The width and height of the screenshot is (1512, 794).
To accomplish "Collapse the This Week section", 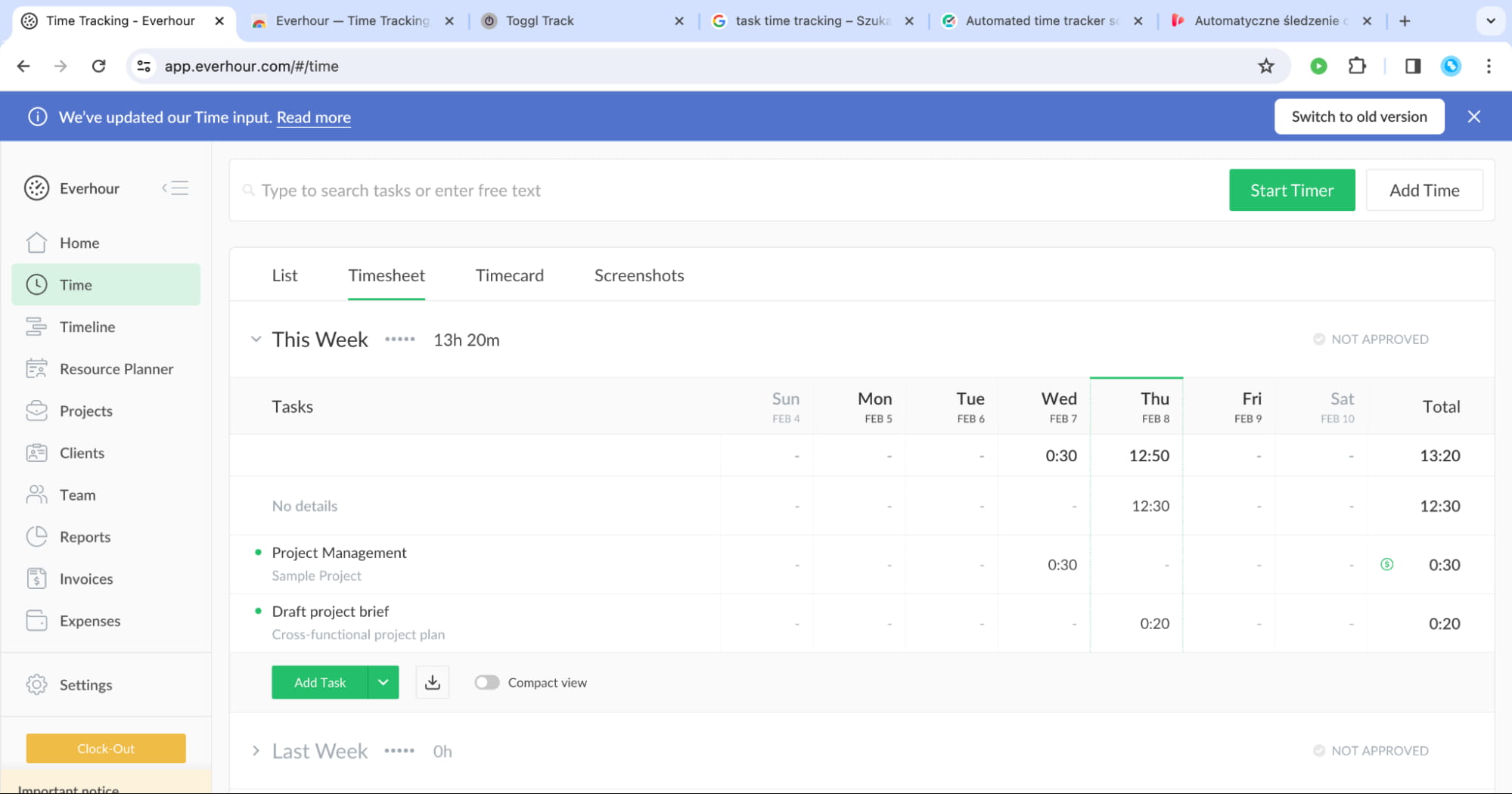I will (x=256, y=340).
